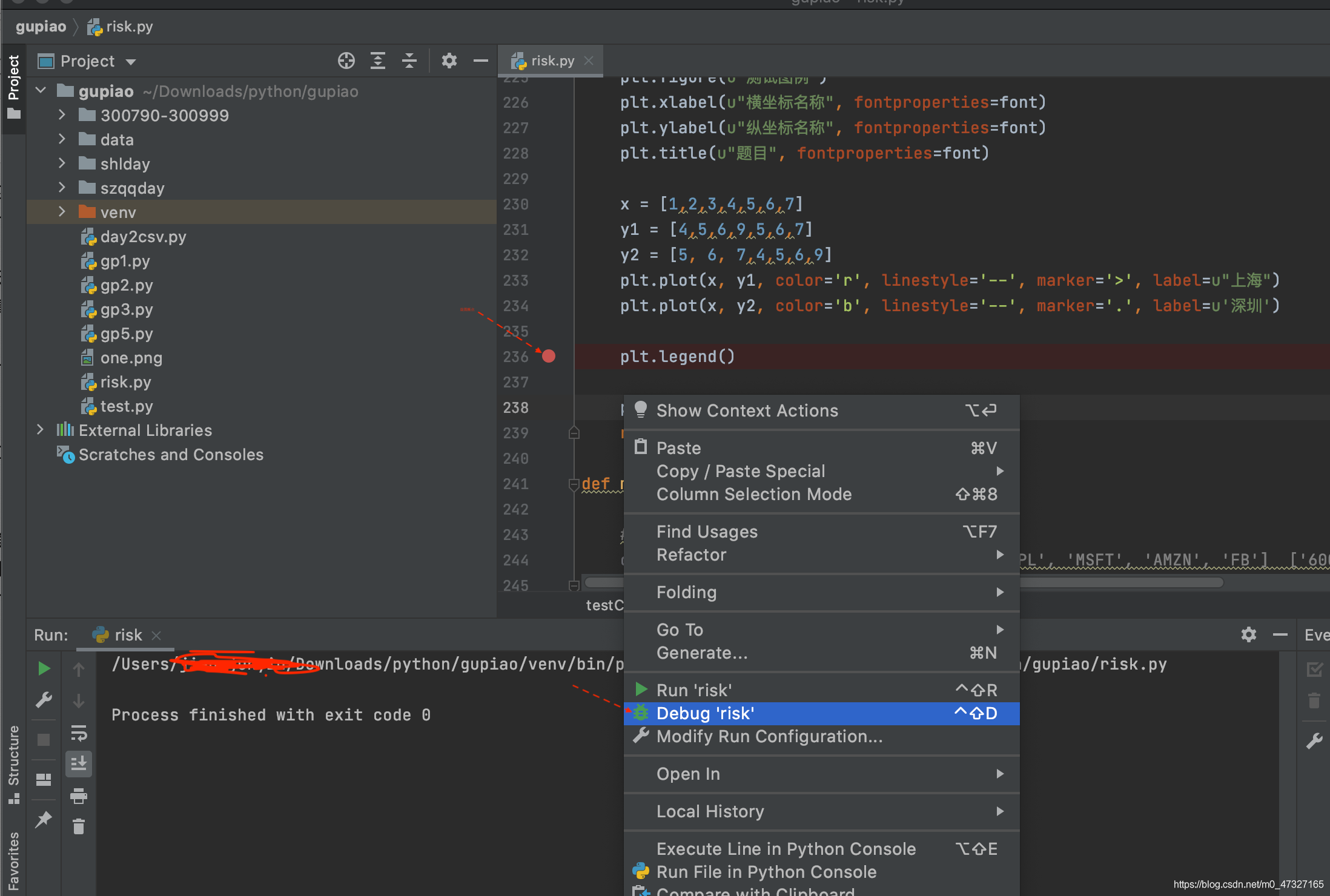
Task: Expand External Libraries node
Action: tap(41, 430)
